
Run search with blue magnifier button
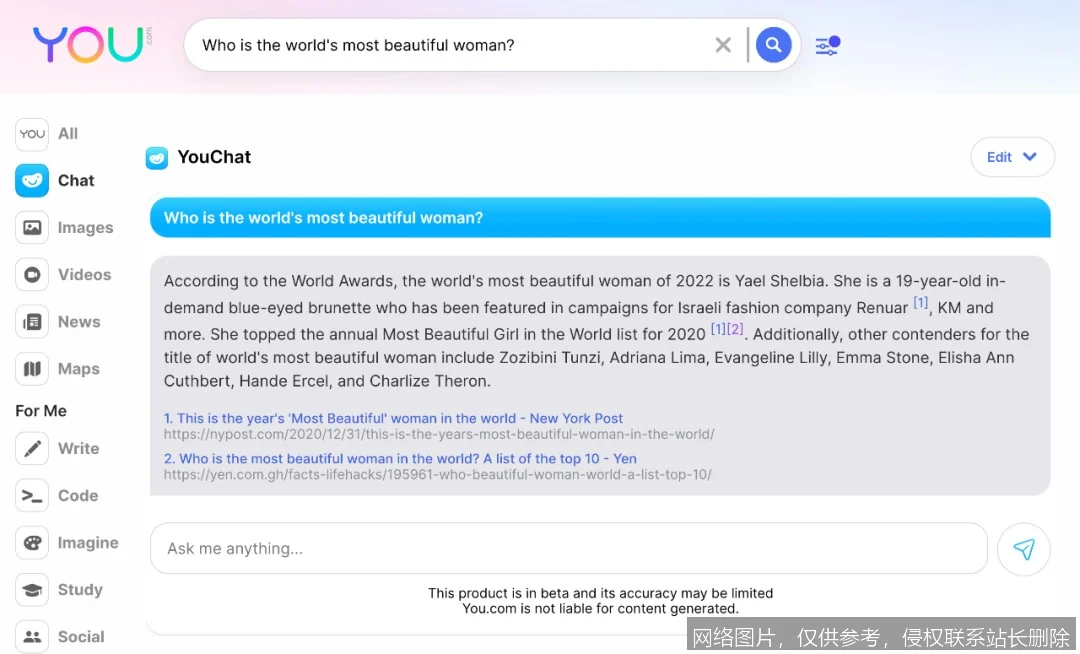pyautogui.click(x=773, y=45)
